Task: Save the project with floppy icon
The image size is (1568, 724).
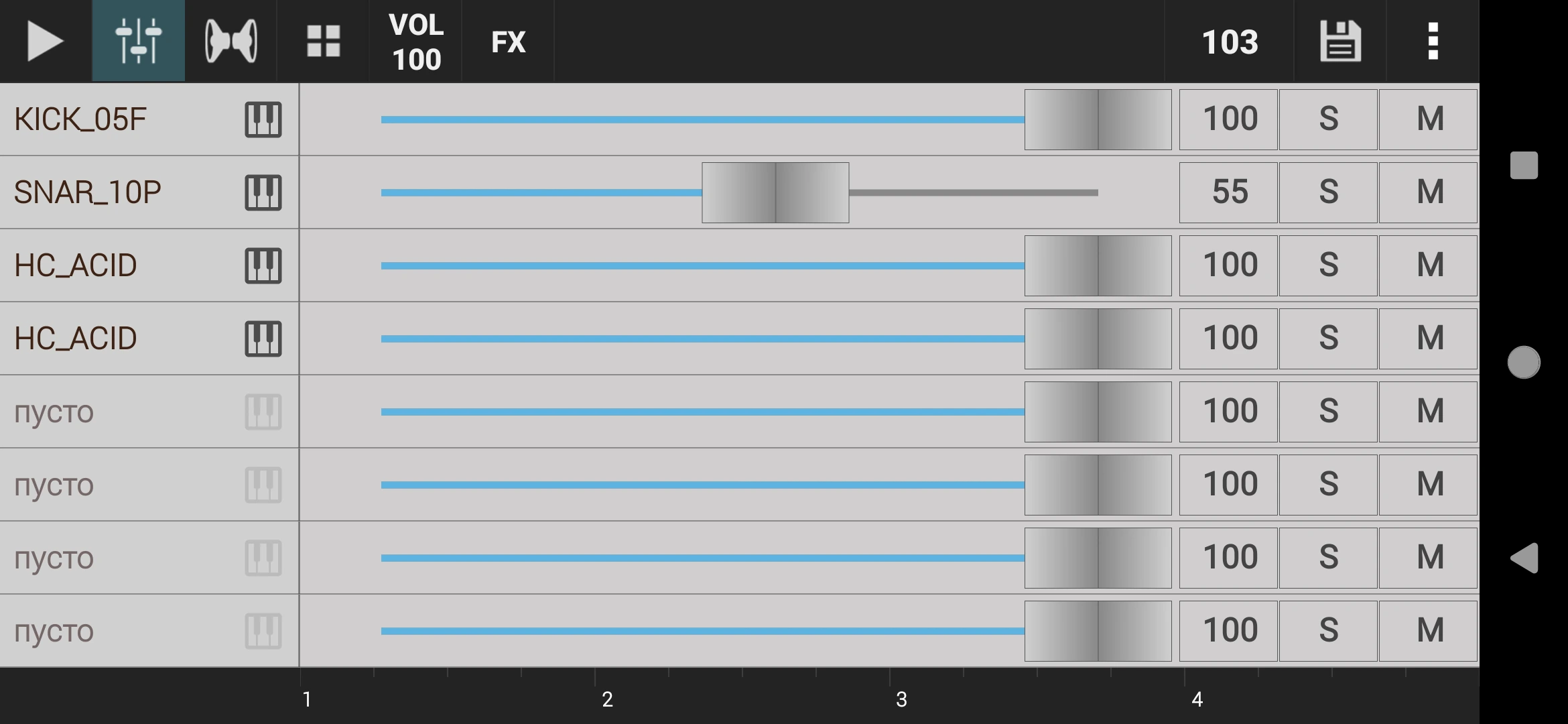Action: tap(1340, 41)
